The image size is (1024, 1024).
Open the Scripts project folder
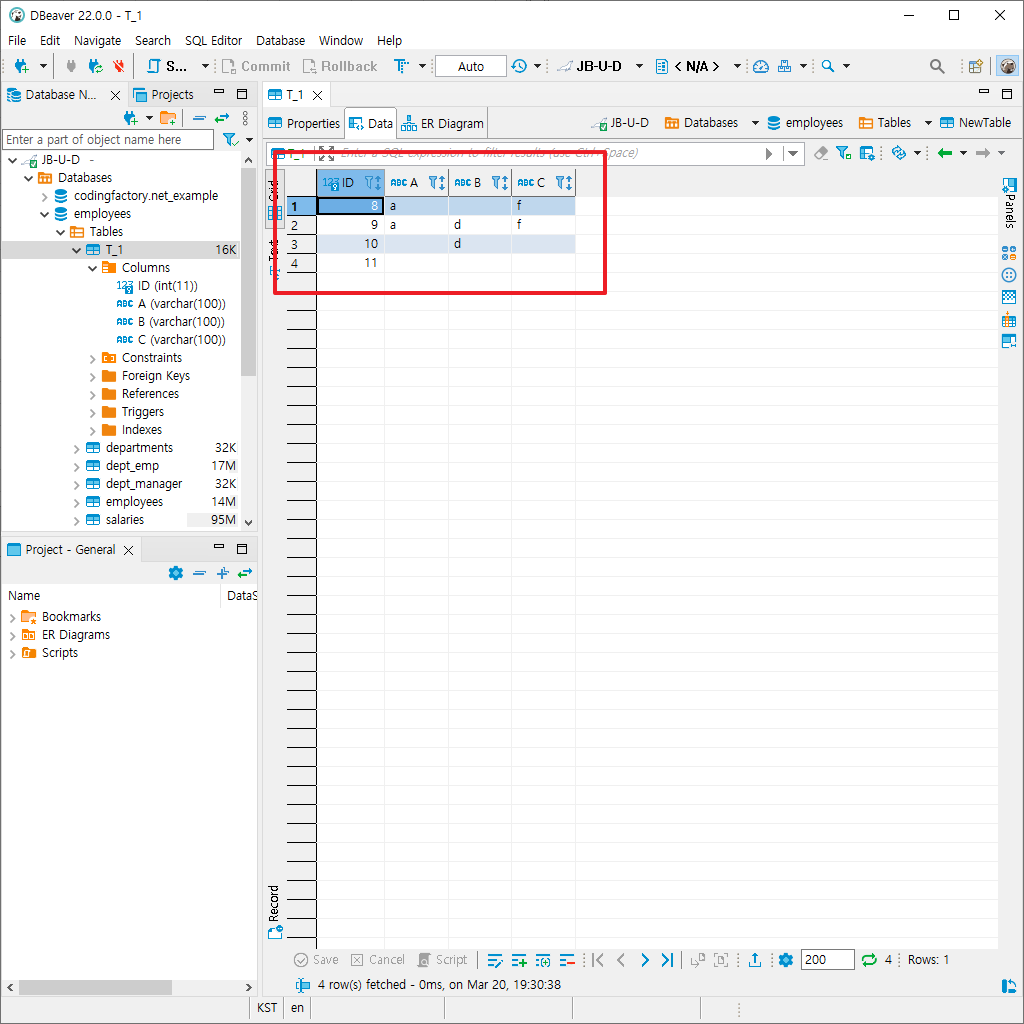point(59,653)
